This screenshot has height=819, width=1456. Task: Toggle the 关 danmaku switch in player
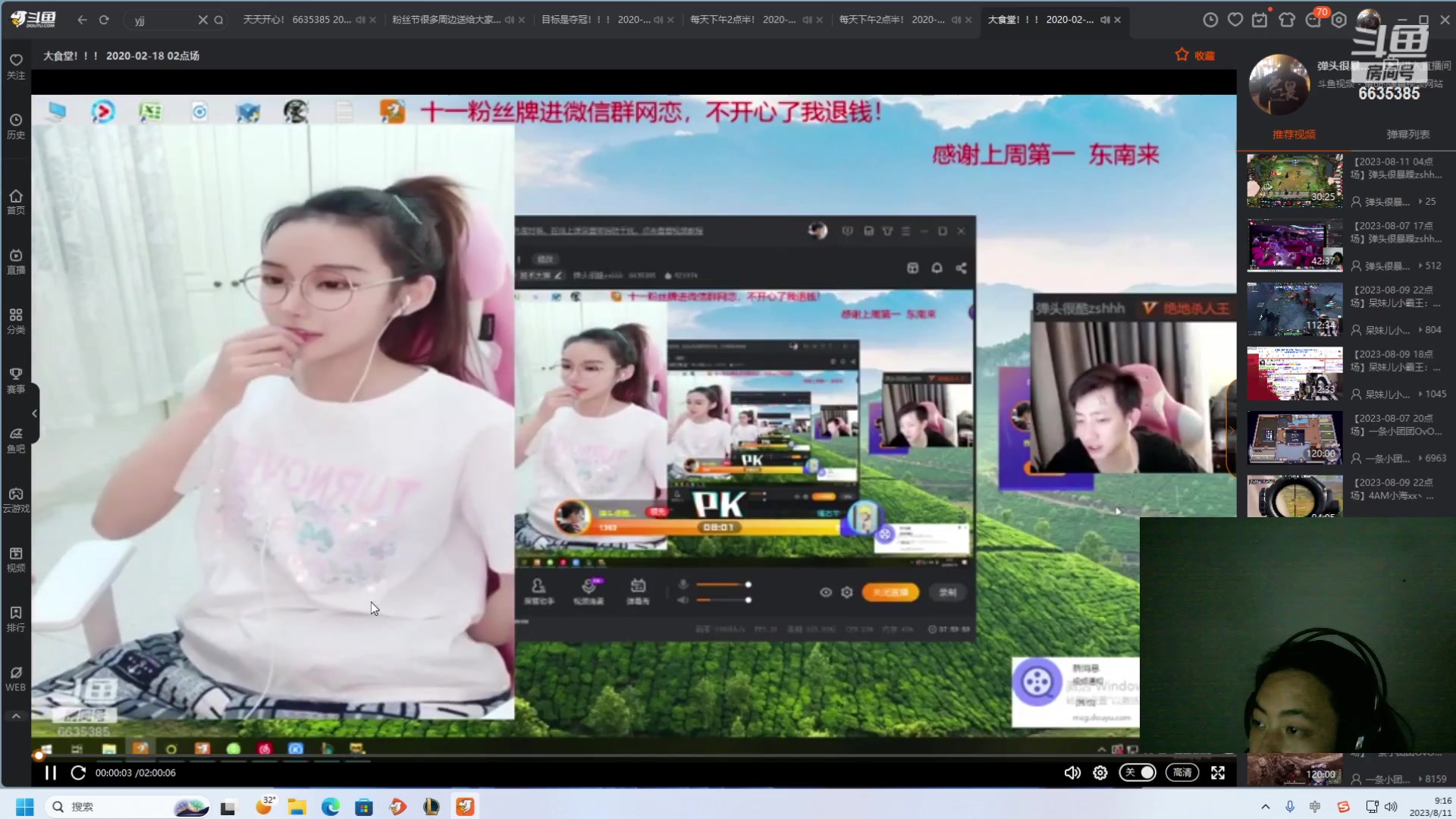[1137, 773]
